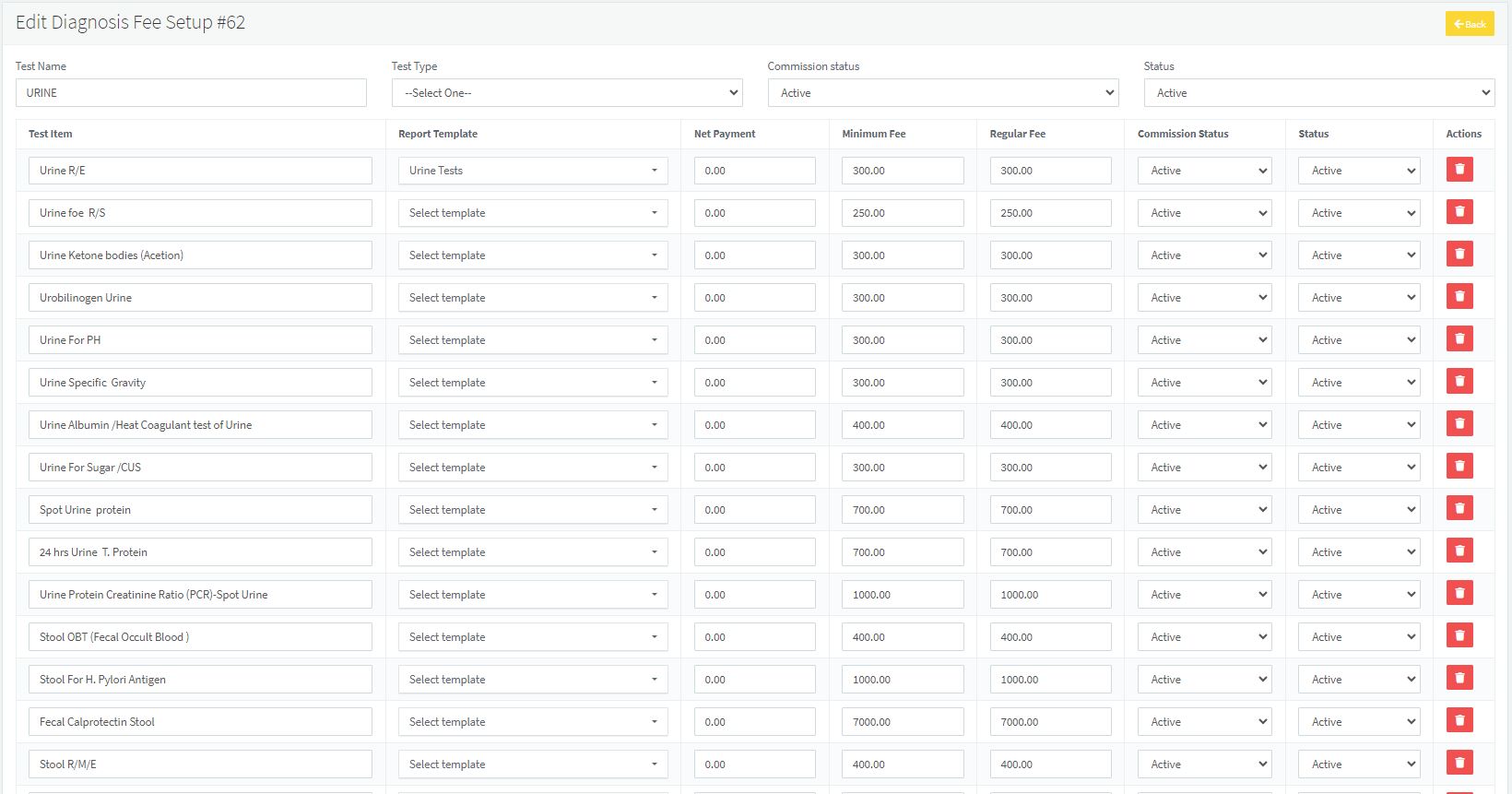This screenshot has height=794, width=1512.
Task: Delete the Stool R/M/E row
Action: (x=1459, y=764)
